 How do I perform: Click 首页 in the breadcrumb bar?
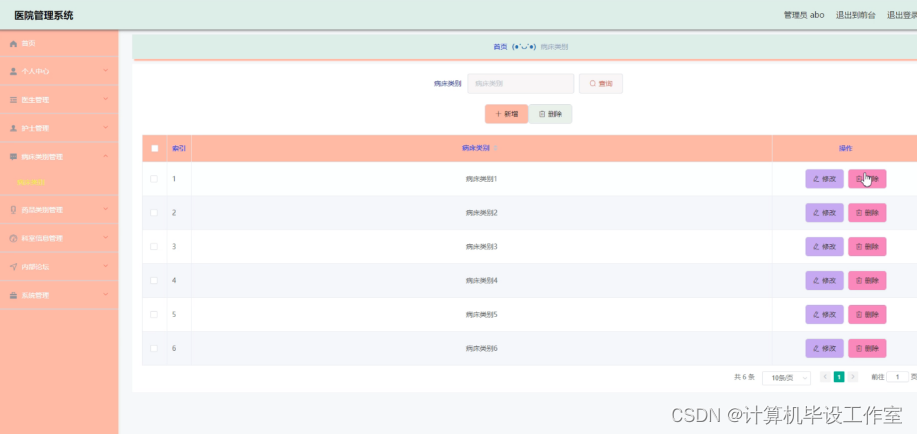(500, 47)
